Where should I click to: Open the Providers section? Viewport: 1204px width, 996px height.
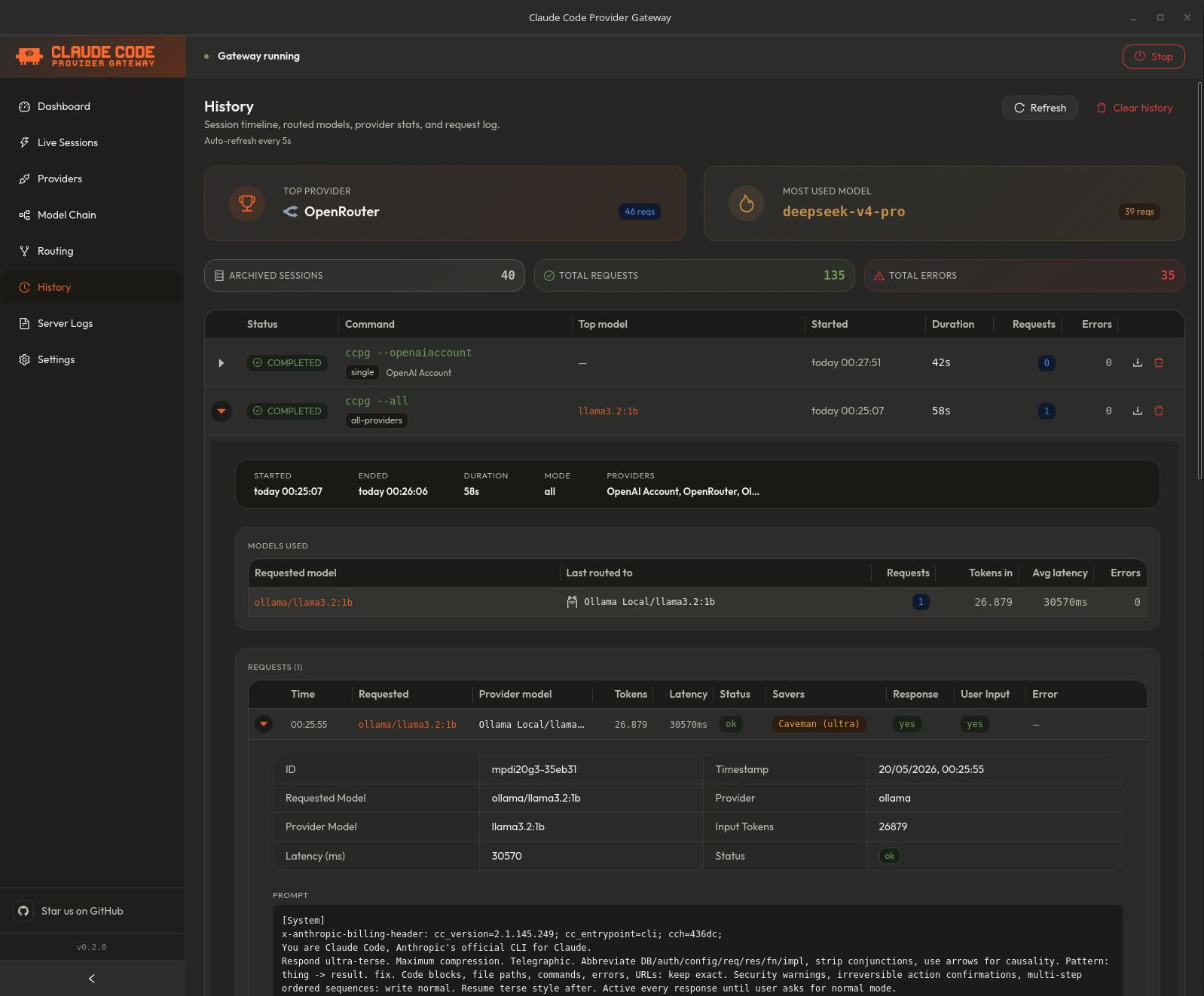(92, 179)
